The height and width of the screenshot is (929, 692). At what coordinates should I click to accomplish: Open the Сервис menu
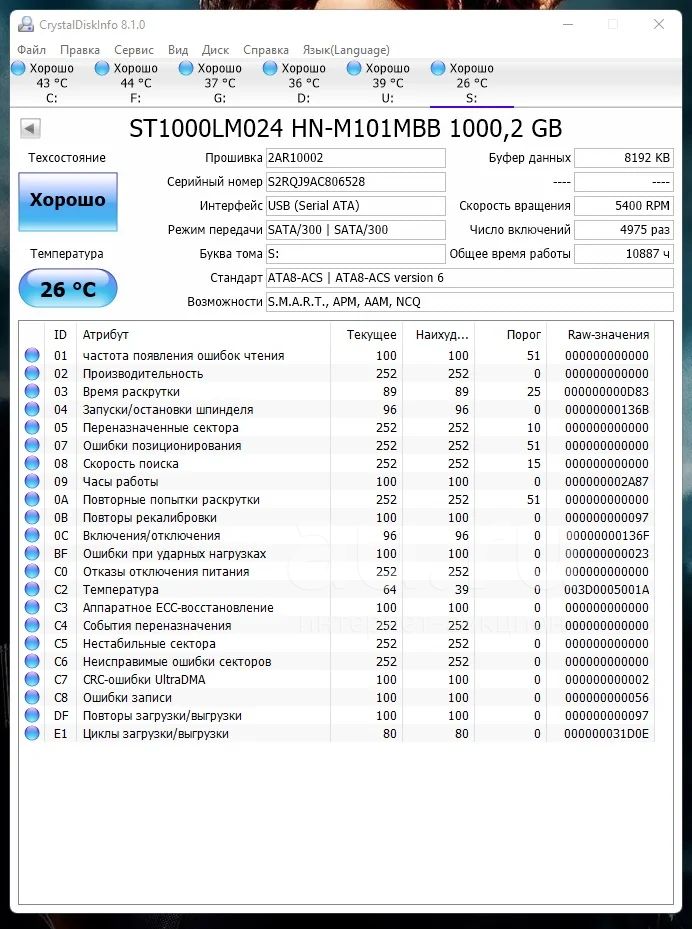coord(134,50)
